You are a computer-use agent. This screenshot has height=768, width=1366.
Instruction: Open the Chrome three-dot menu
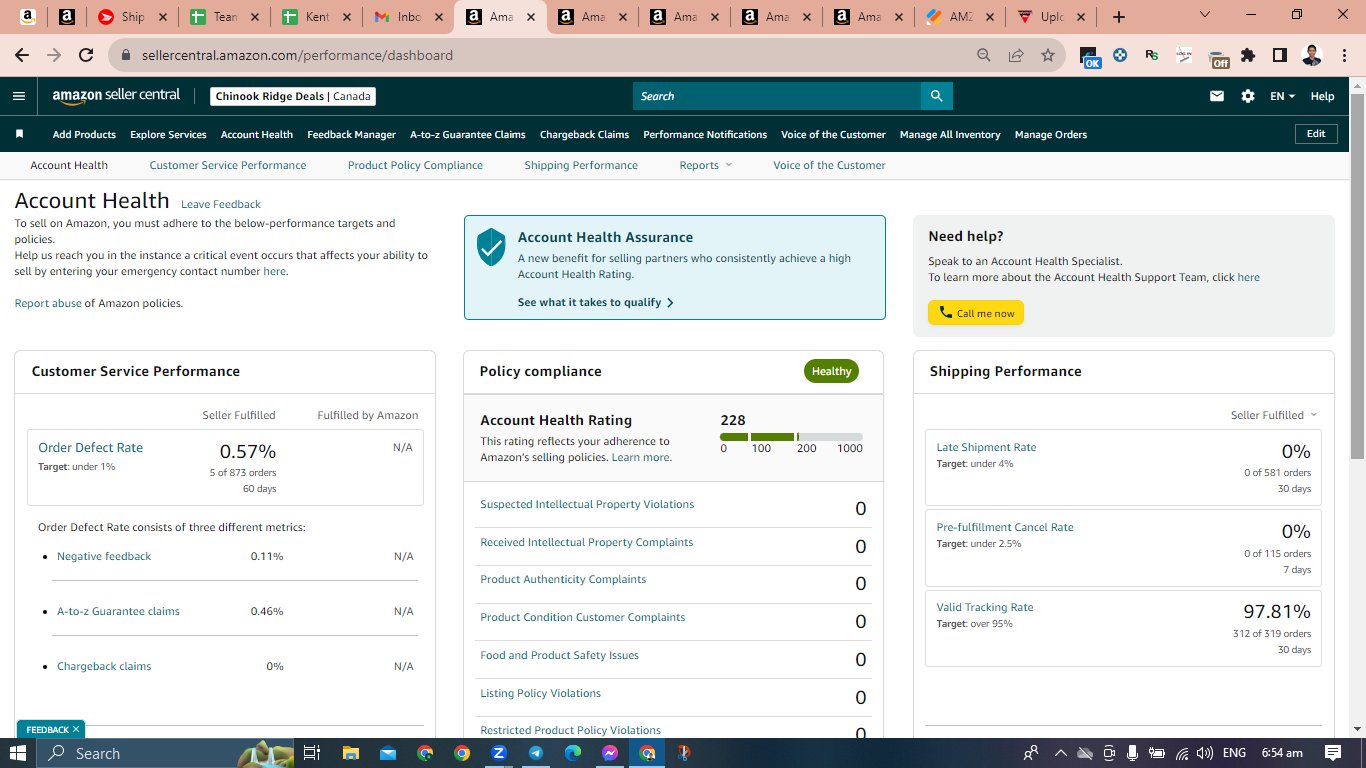click(1343, 55)
